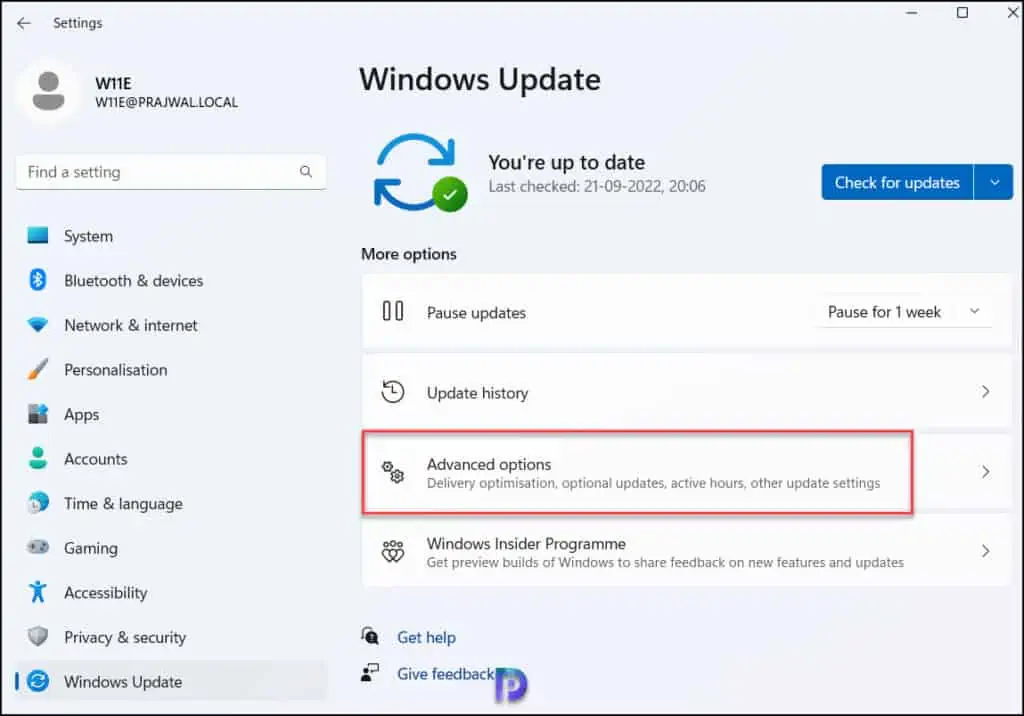
Task: Click the Network wifi icon
Action: pos(38,325)
